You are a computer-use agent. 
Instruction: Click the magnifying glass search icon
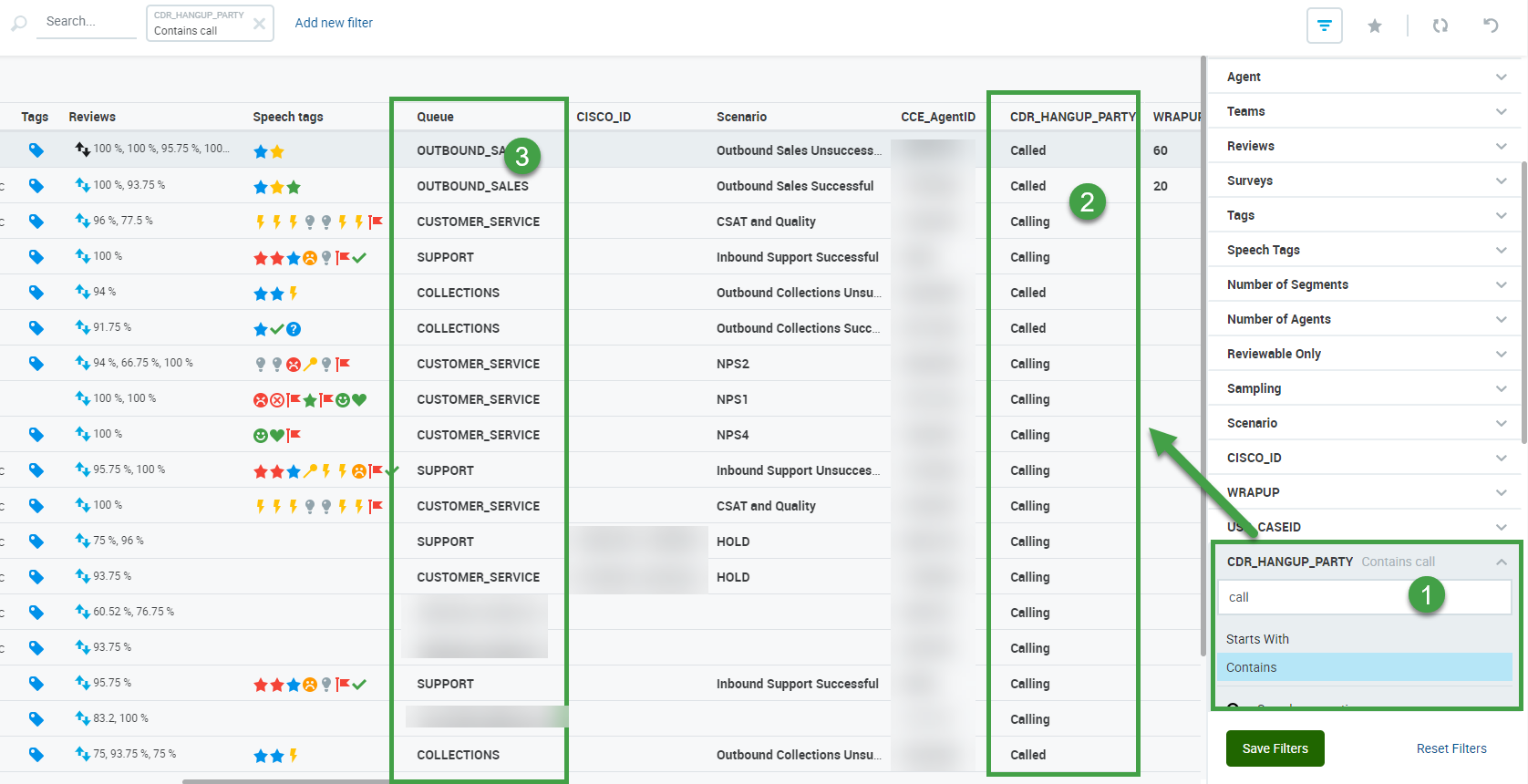(x=19, y=24)
